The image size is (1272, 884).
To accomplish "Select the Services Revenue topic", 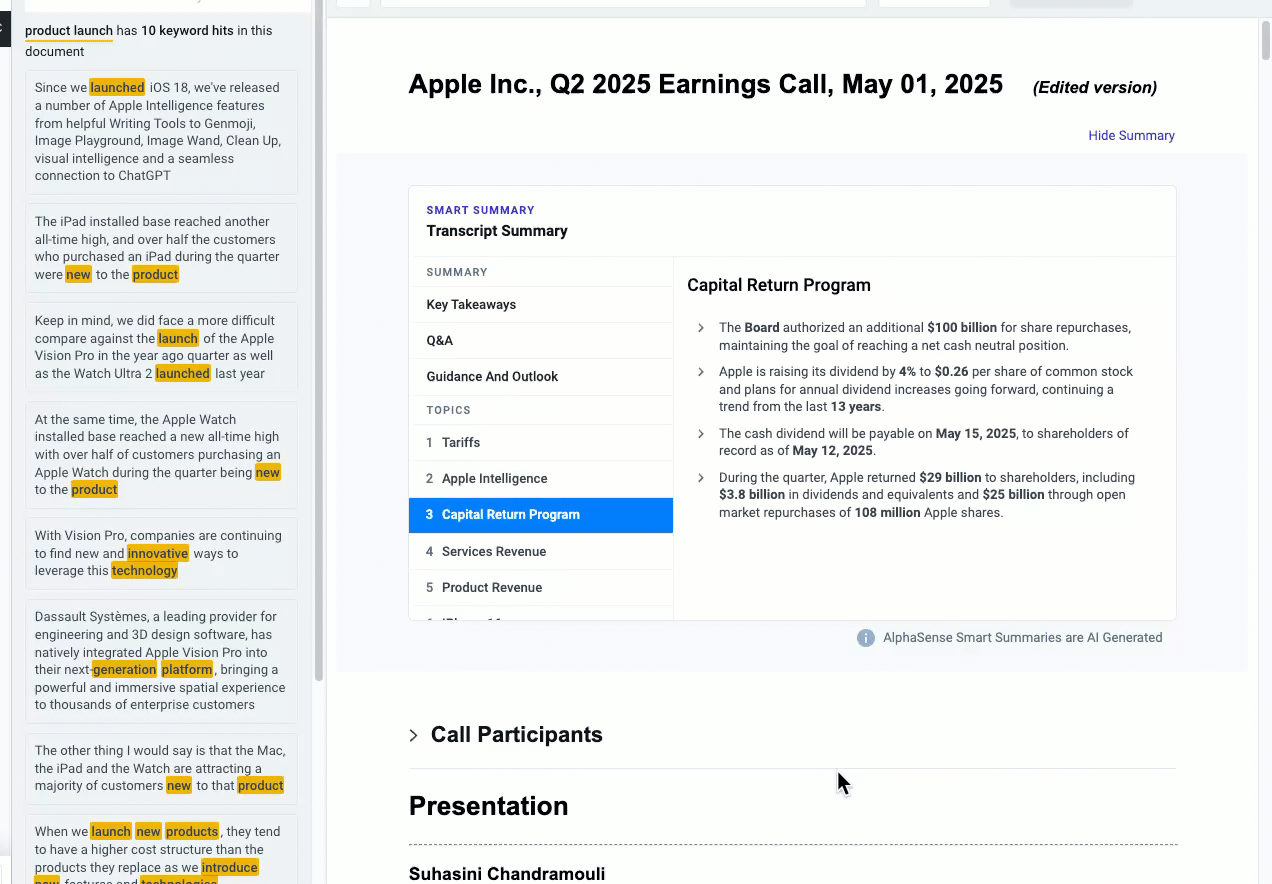I will click(494, 552).
